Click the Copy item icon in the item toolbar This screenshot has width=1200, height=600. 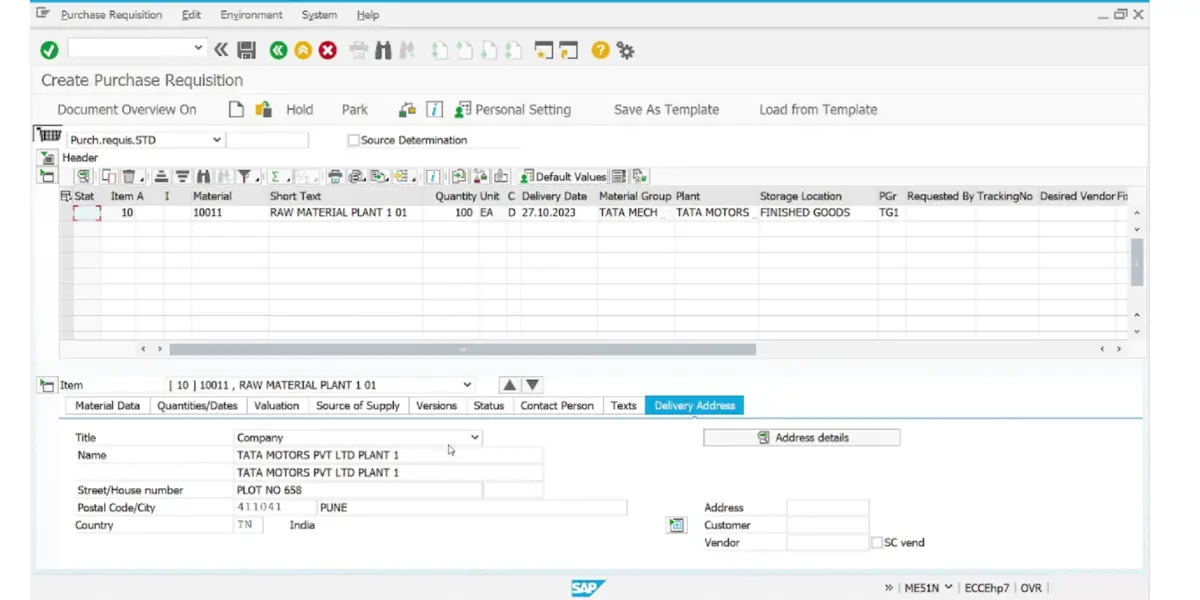click(107, 177)
